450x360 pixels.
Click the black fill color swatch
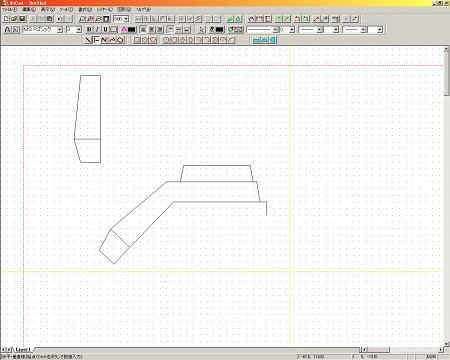tap(220, 30)
